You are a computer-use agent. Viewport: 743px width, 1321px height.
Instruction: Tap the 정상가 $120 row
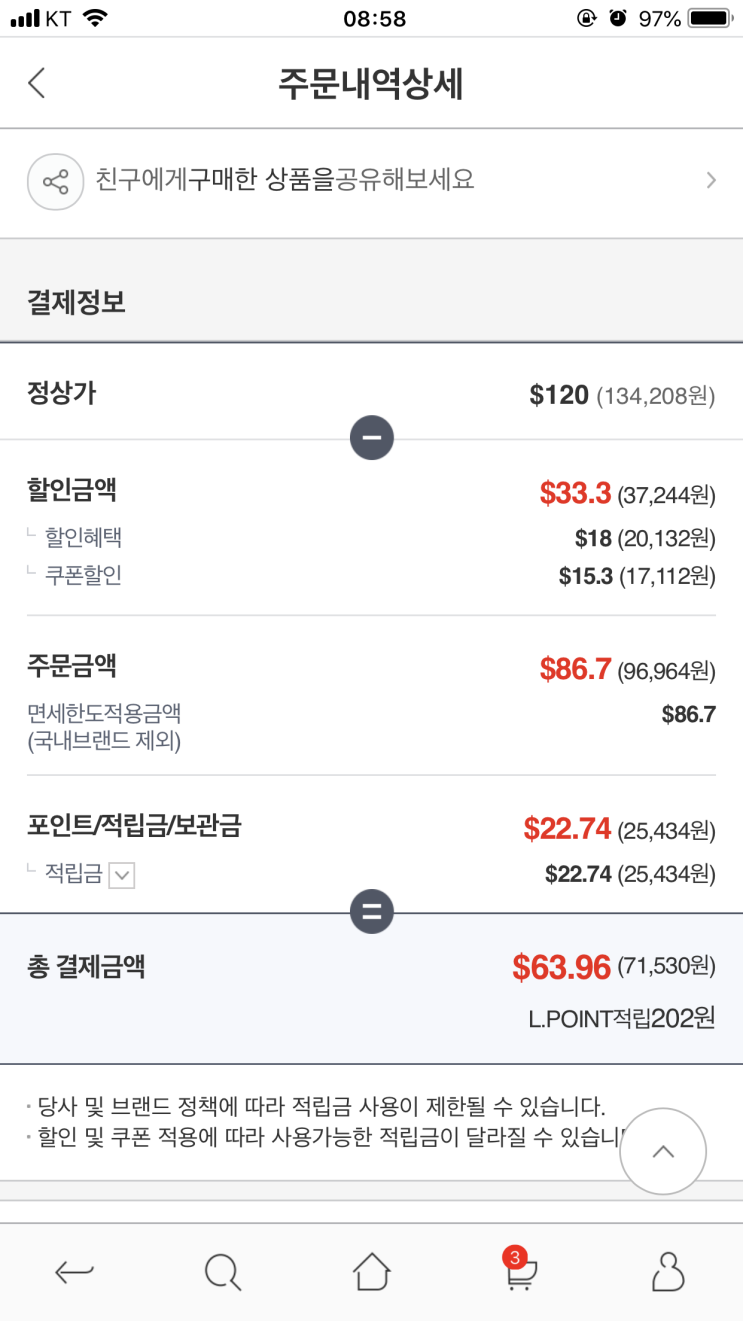click(371, 395)
